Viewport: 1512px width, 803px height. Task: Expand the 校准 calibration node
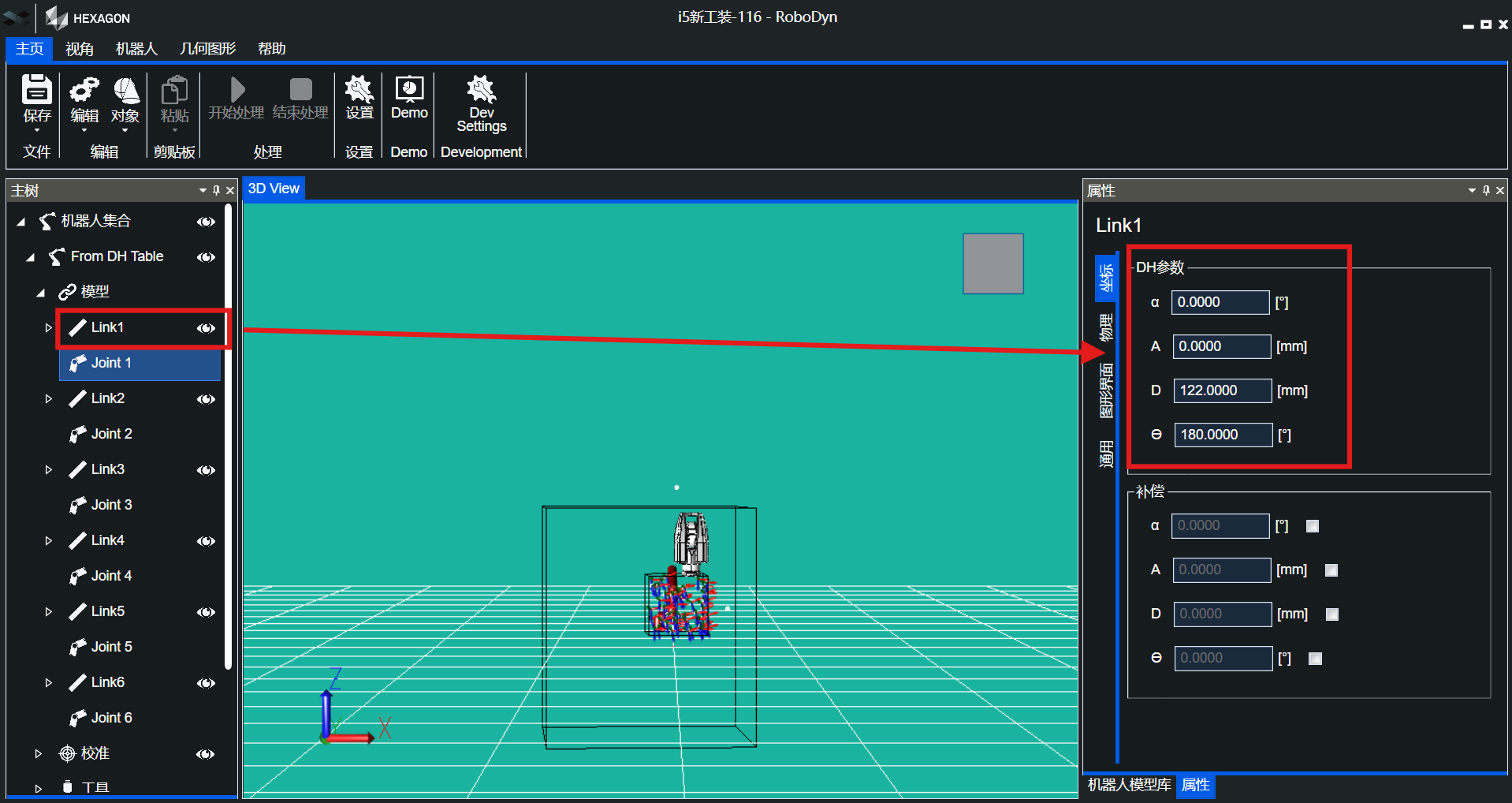38,754
